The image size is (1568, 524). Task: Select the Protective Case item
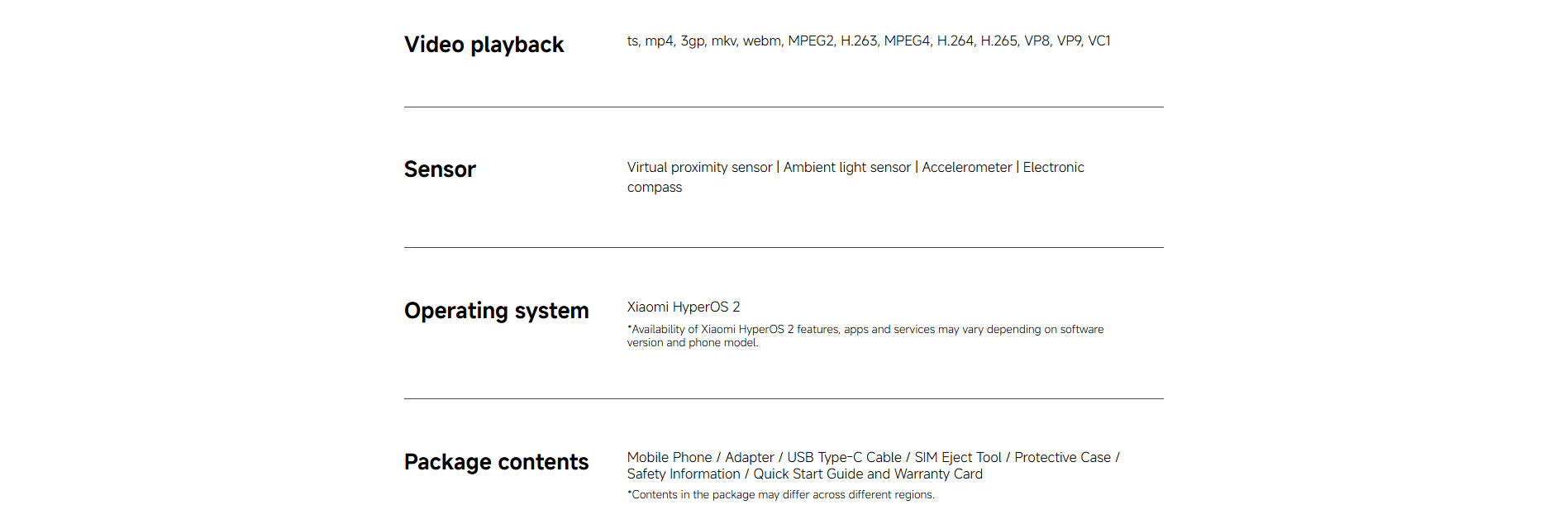coord(1062,458)
